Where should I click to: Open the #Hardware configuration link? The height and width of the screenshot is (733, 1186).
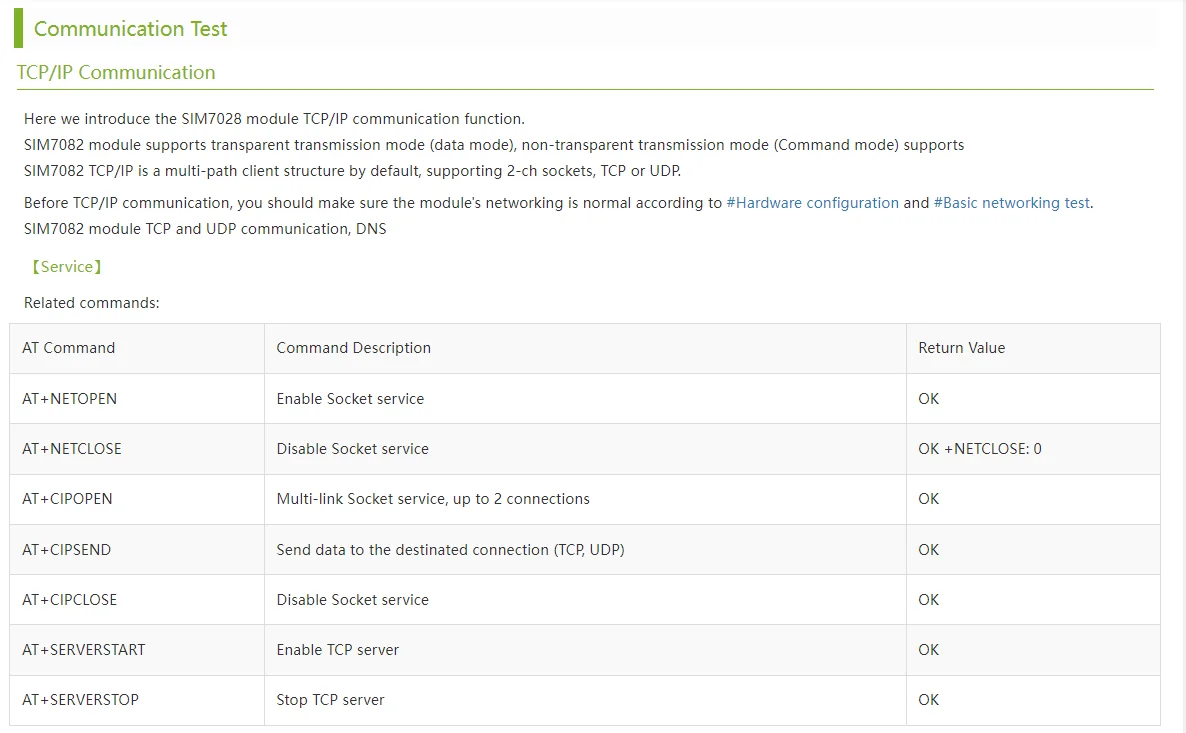pyautogui.click(x=812, y=203)
